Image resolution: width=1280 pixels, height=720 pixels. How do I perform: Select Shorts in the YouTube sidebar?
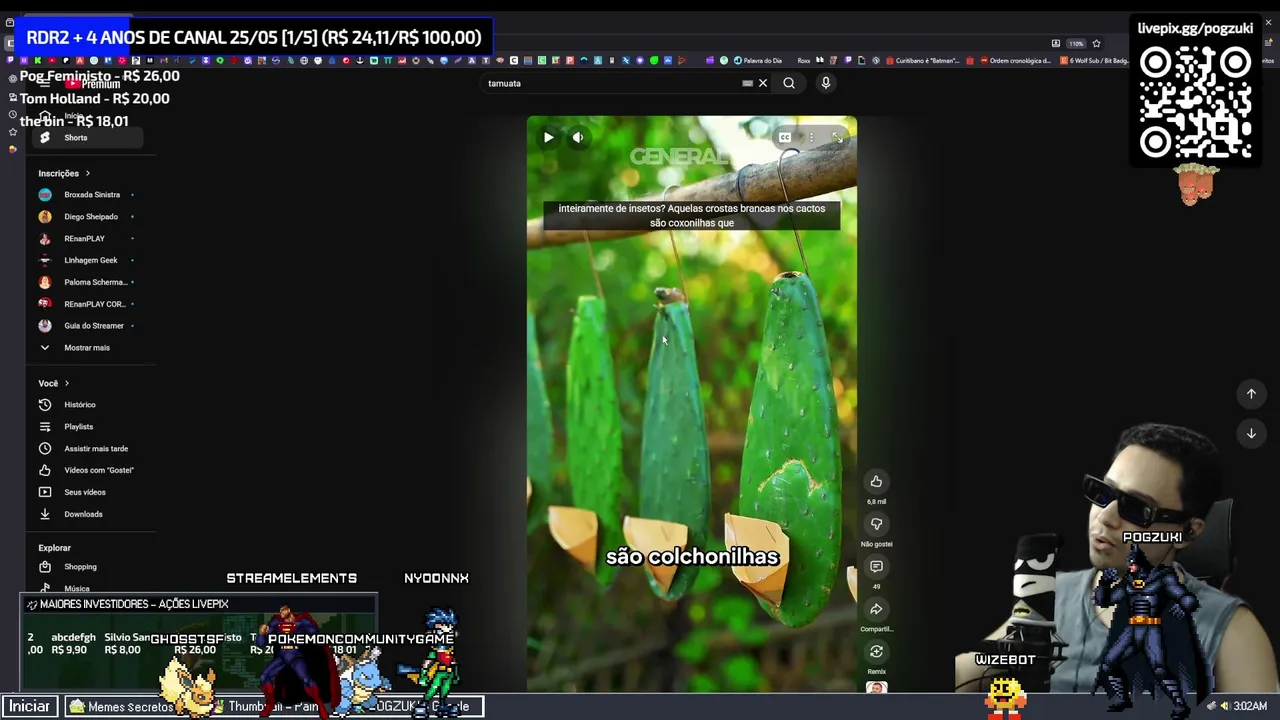(x=88, y=138)
